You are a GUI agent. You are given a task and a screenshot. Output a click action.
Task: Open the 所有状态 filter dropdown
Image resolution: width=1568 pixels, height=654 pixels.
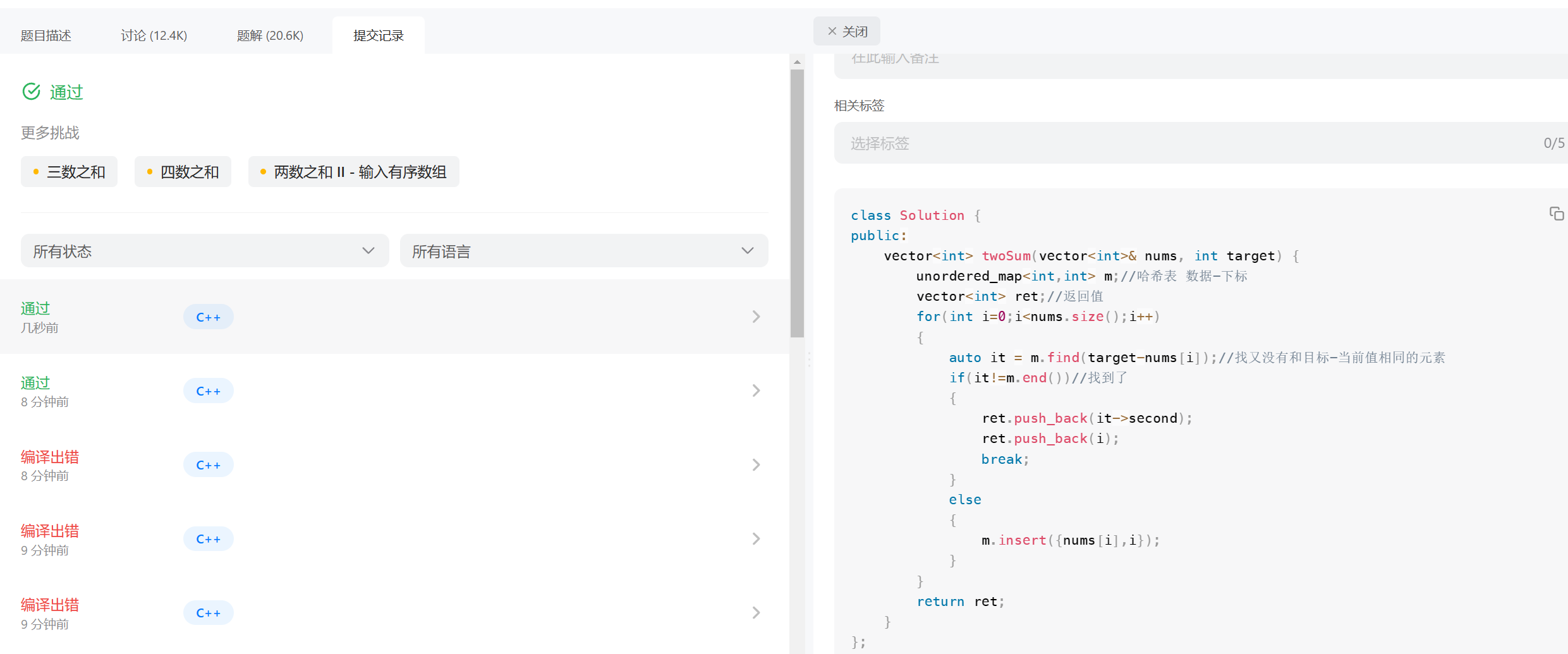tap(205, 251)
